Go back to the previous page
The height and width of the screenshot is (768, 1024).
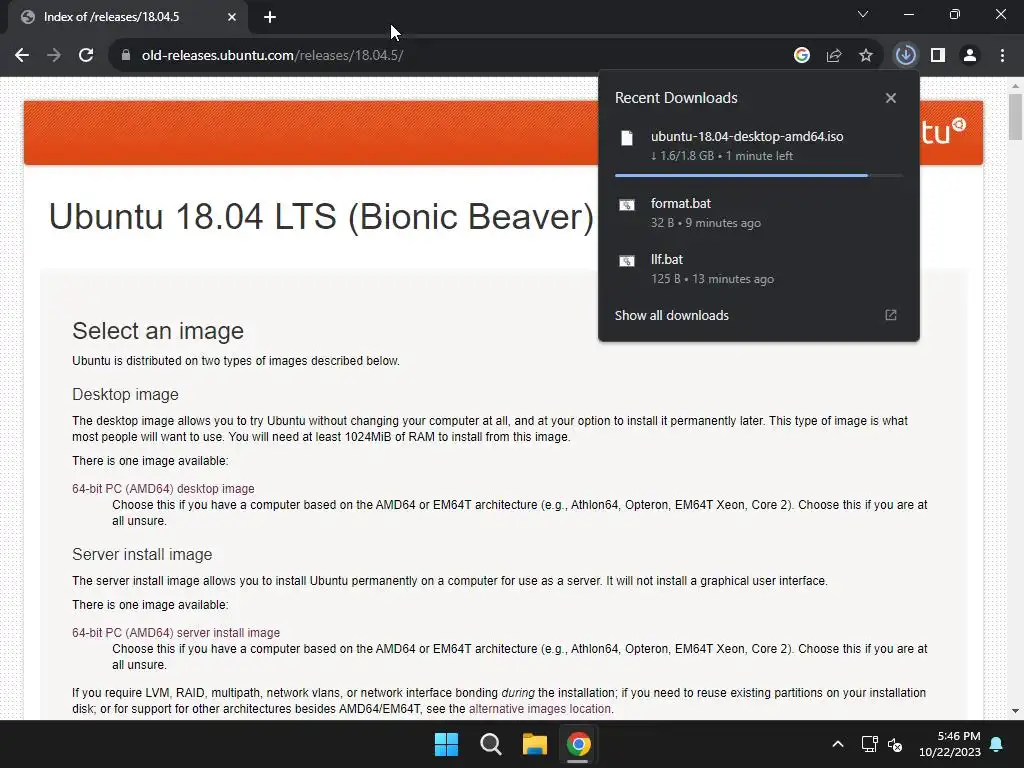point(22,56)
